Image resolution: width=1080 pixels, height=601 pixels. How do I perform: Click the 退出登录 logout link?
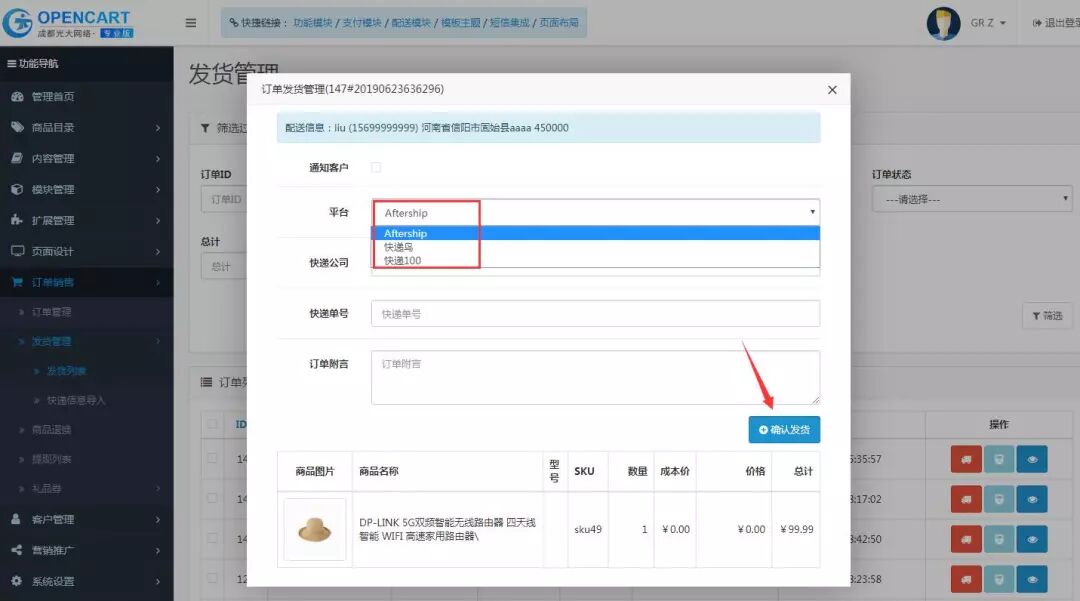tap(1056, 23)
